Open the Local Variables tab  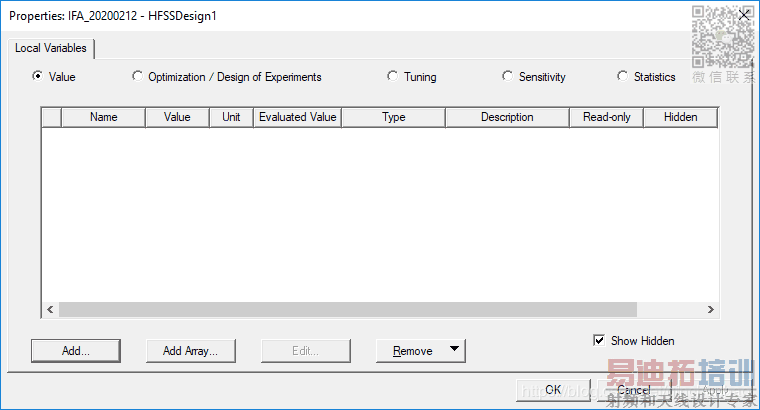coord(50,48)
